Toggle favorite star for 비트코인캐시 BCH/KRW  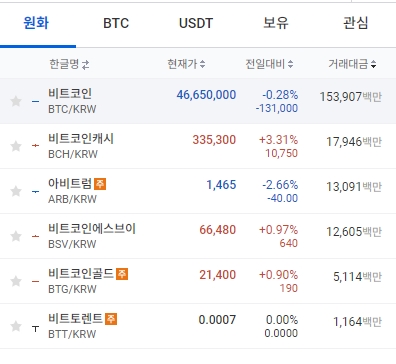click(16, 146)
